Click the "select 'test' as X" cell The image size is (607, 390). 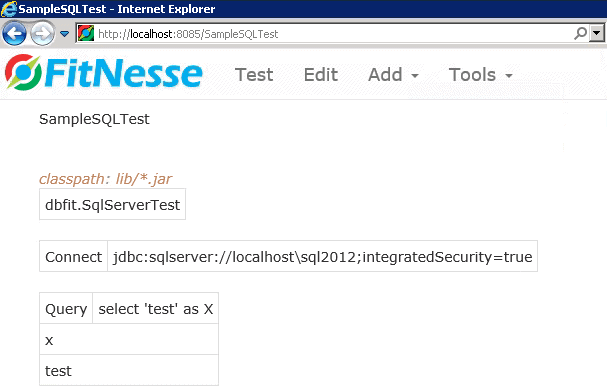[x=156, y=308]
